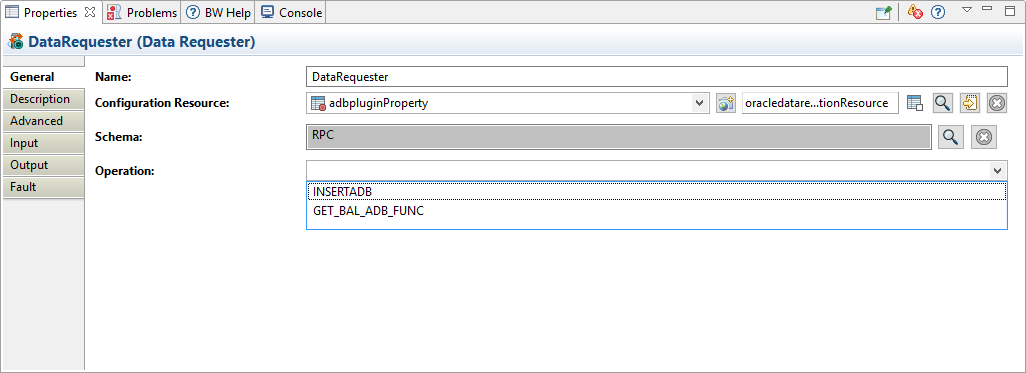
Task: Open the Description side tab
Action: 43,99
